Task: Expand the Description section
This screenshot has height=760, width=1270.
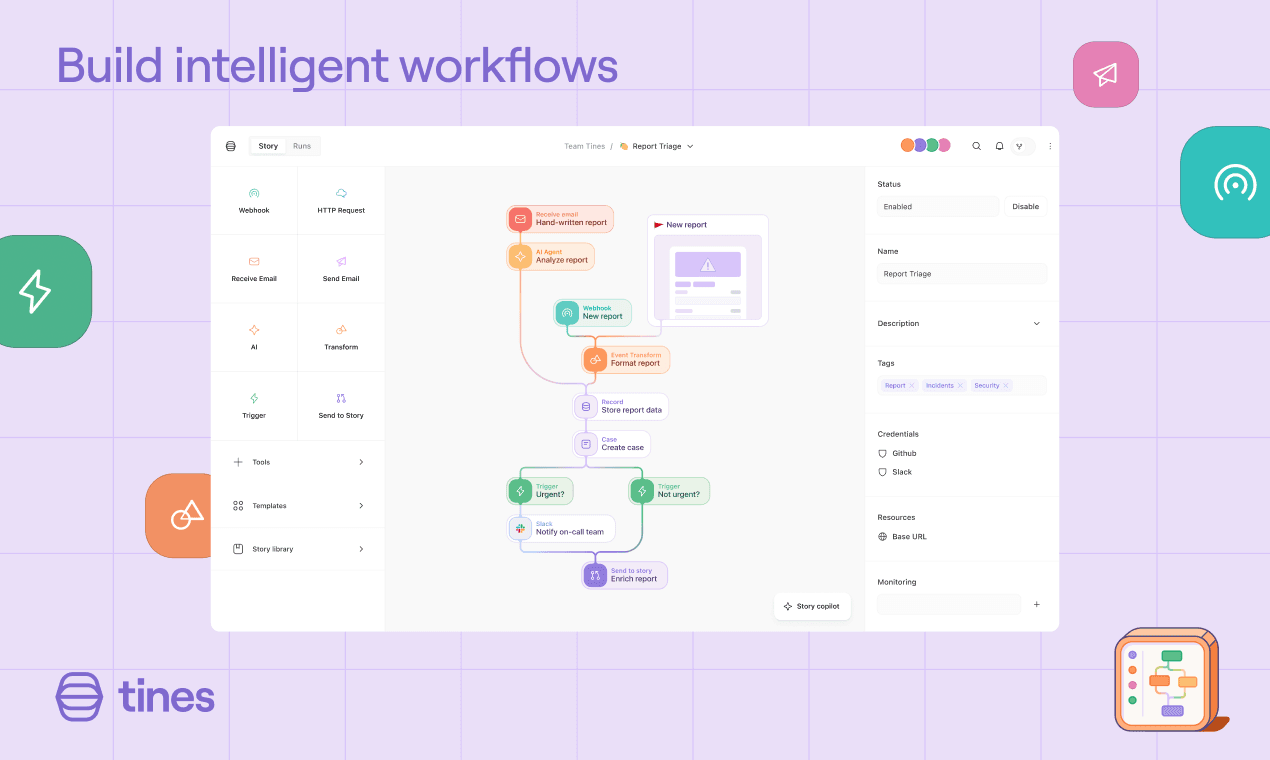Action: click(1036, 324)
